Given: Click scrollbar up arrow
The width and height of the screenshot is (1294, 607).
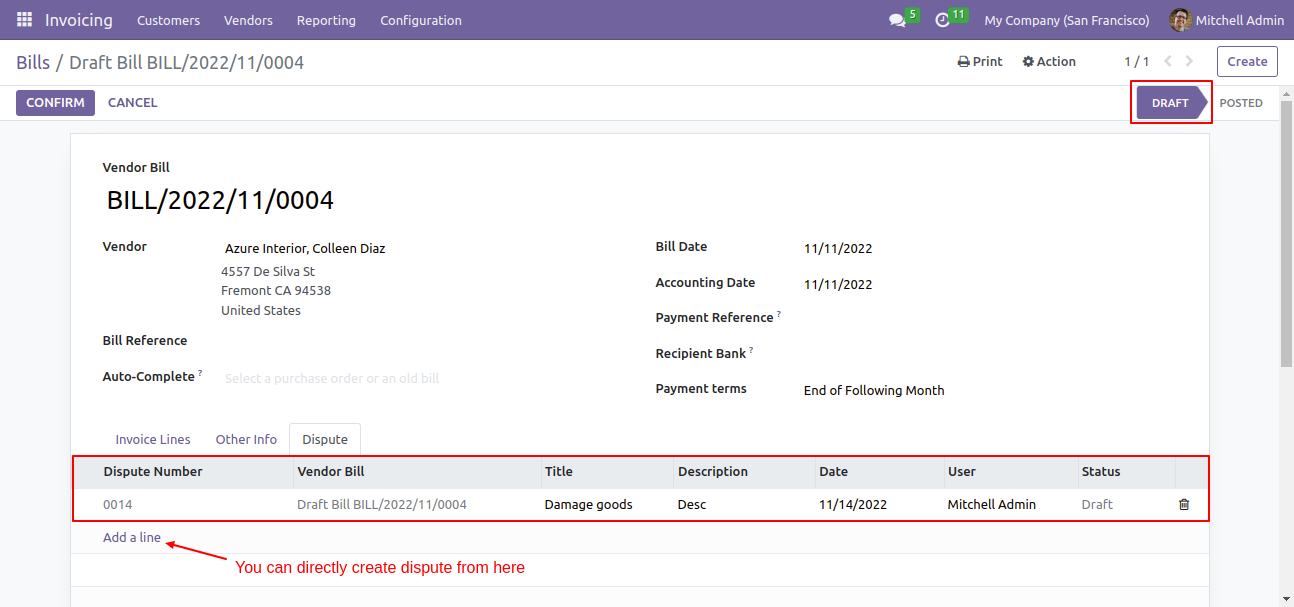Looking at the screenshot, I should point(1287,93).
